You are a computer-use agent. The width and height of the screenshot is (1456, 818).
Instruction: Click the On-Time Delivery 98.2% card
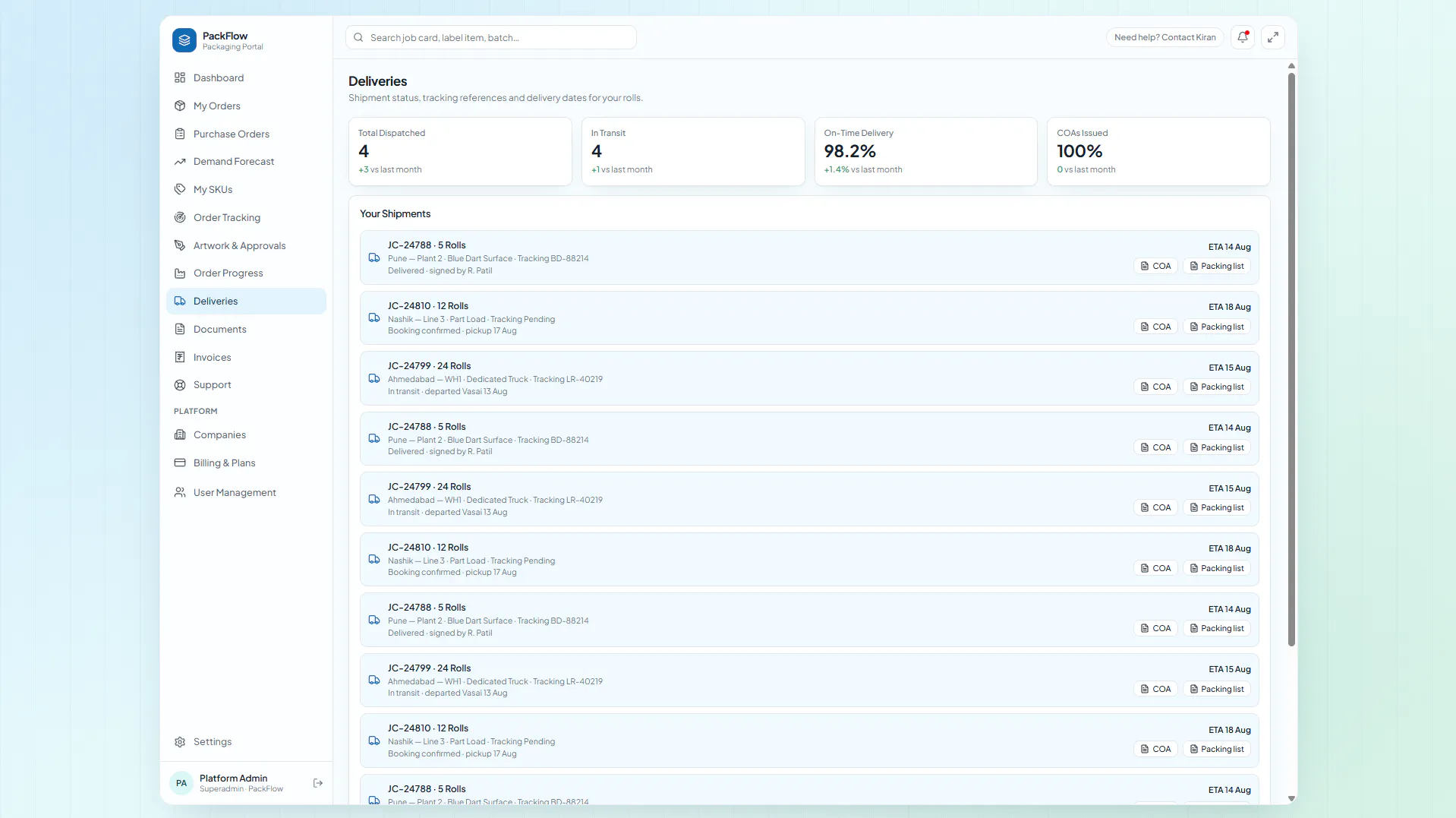[x=926, y=151]
